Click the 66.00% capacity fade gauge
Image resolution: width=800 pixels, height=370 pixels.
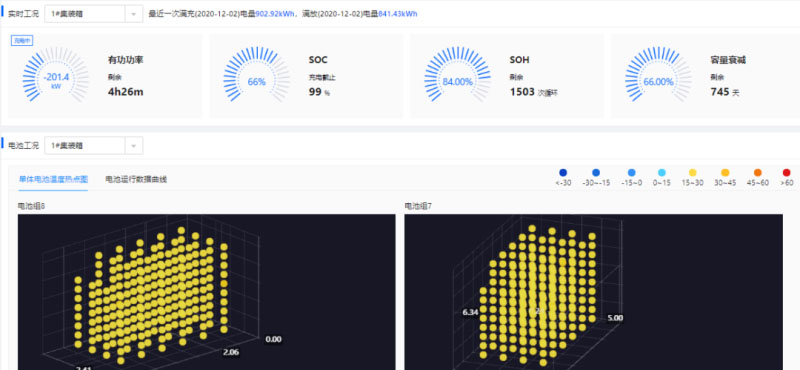[x=658, y=76]
